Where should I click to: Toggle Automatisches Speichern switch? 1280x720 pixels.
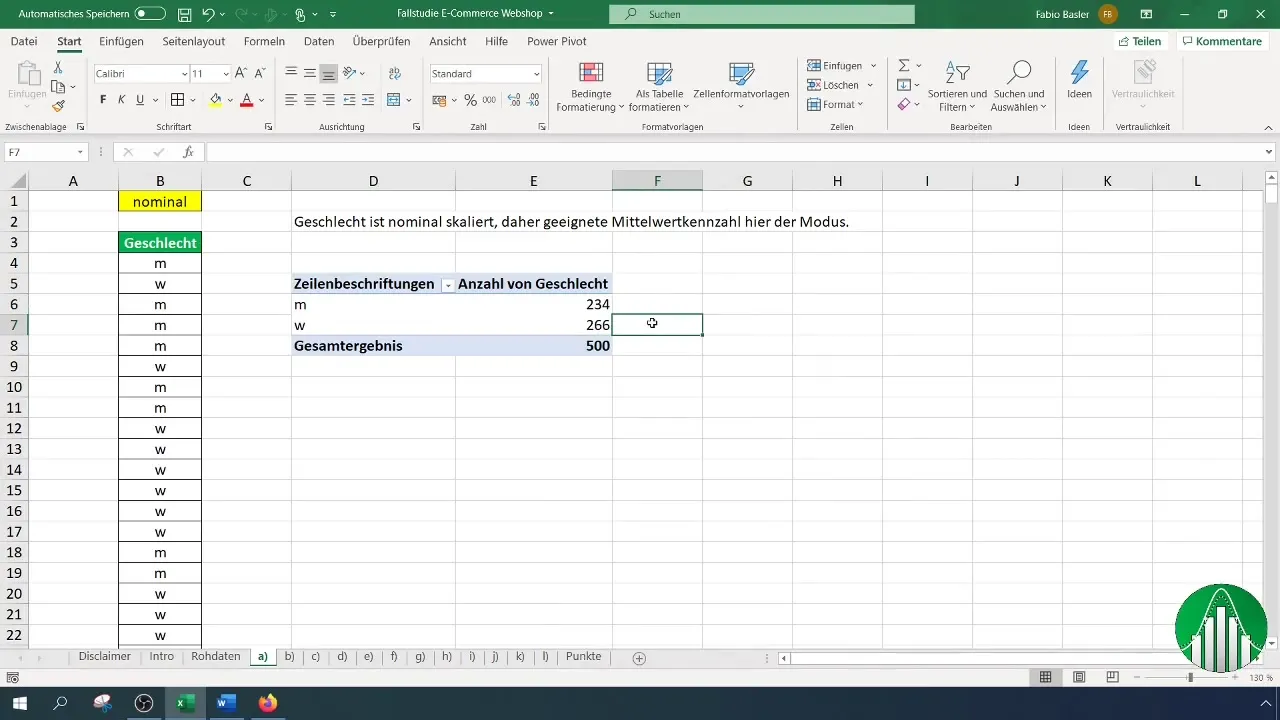[x=150, y=15]
